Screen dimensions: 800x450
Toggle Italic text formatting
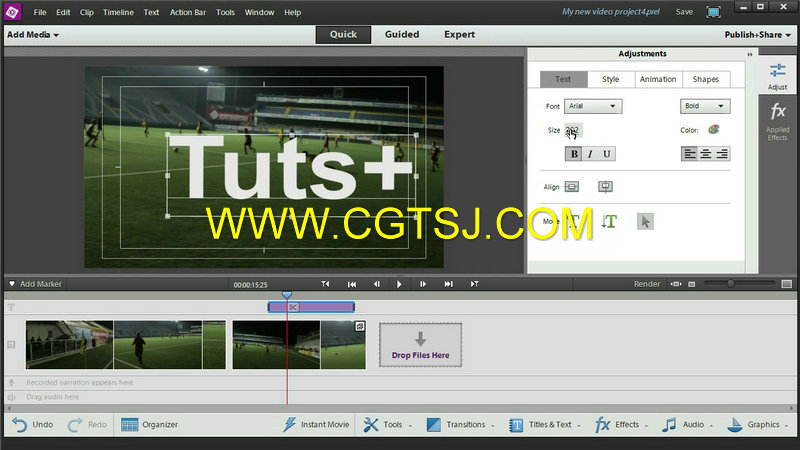coord(590,154)
